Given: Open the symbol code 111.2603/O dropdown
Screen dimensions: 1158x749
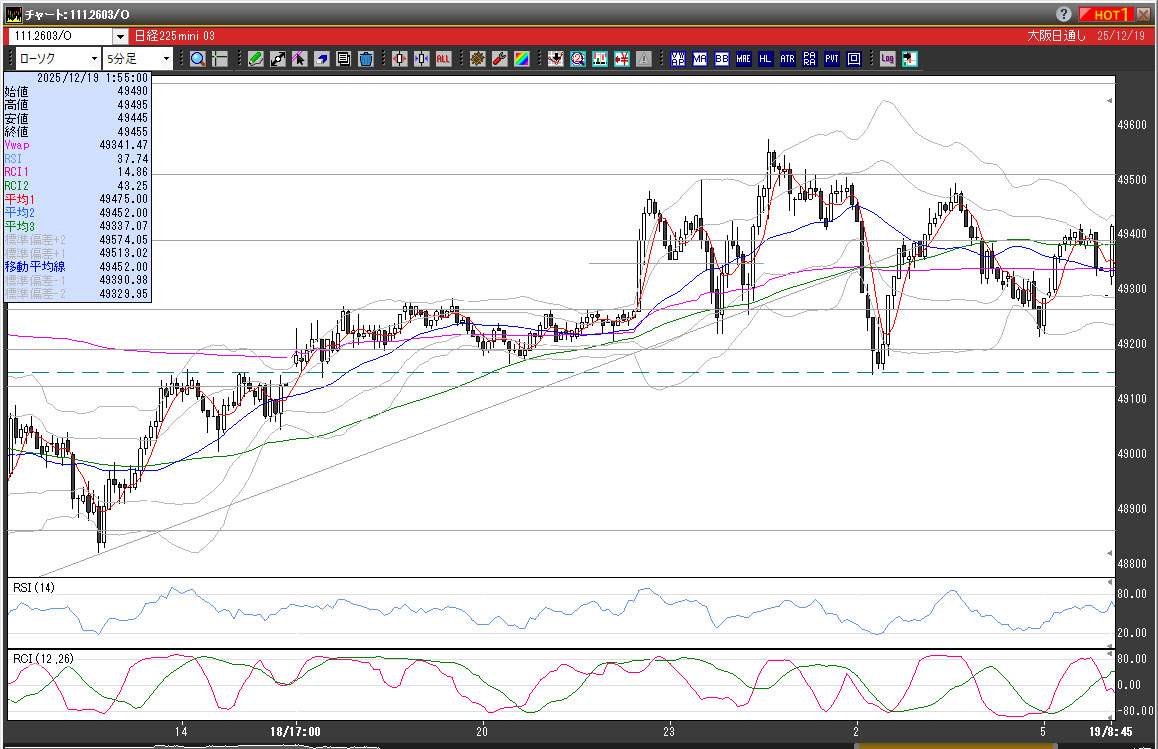Looking at the screenshot, I should [x=120, y=36].
